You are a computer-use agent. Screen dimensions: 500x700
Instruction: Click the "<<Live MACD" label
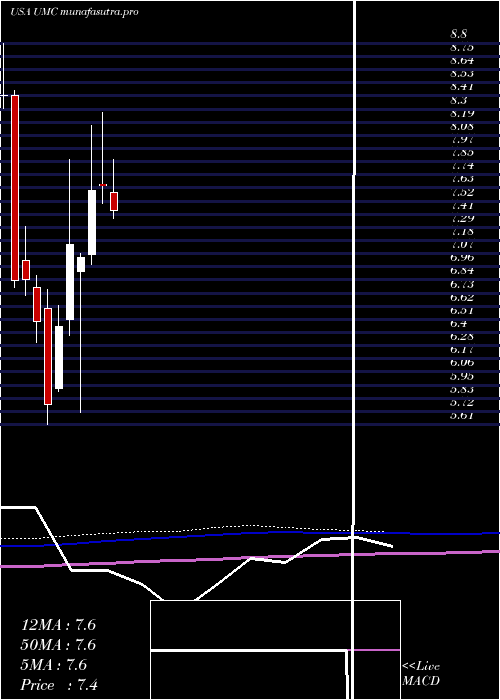point(421,674)
